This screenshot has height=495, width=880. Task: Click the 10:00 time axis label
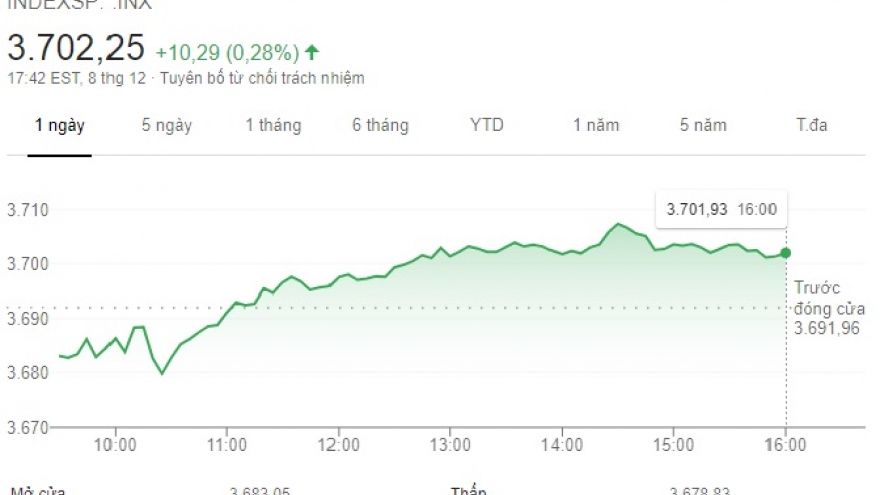115,444
